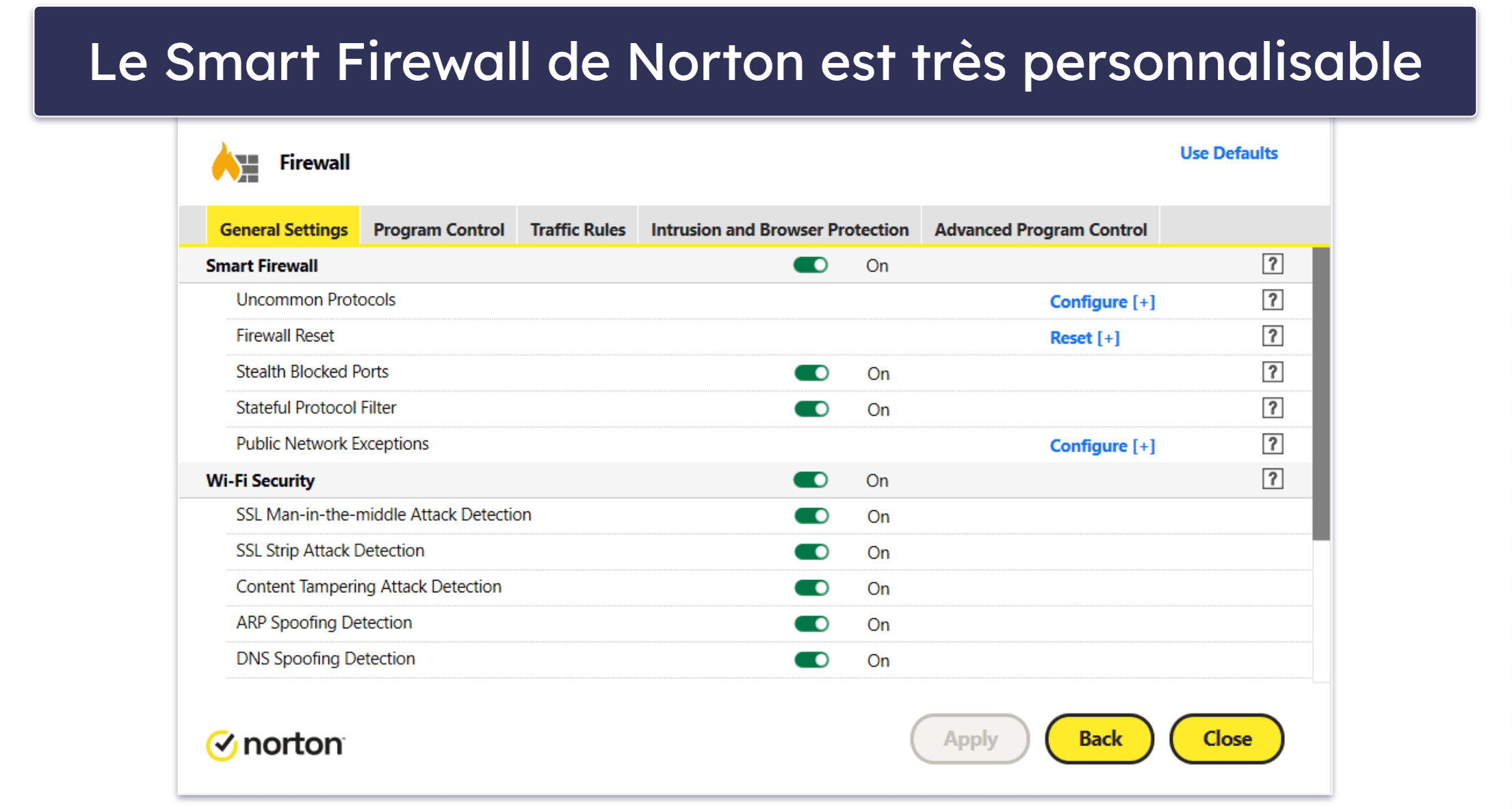Disable SSL Man-in-the-middle Attack Detection
Image resolution: width=1512 pixels, height=809 pixels.
click(x=811, y=516)
